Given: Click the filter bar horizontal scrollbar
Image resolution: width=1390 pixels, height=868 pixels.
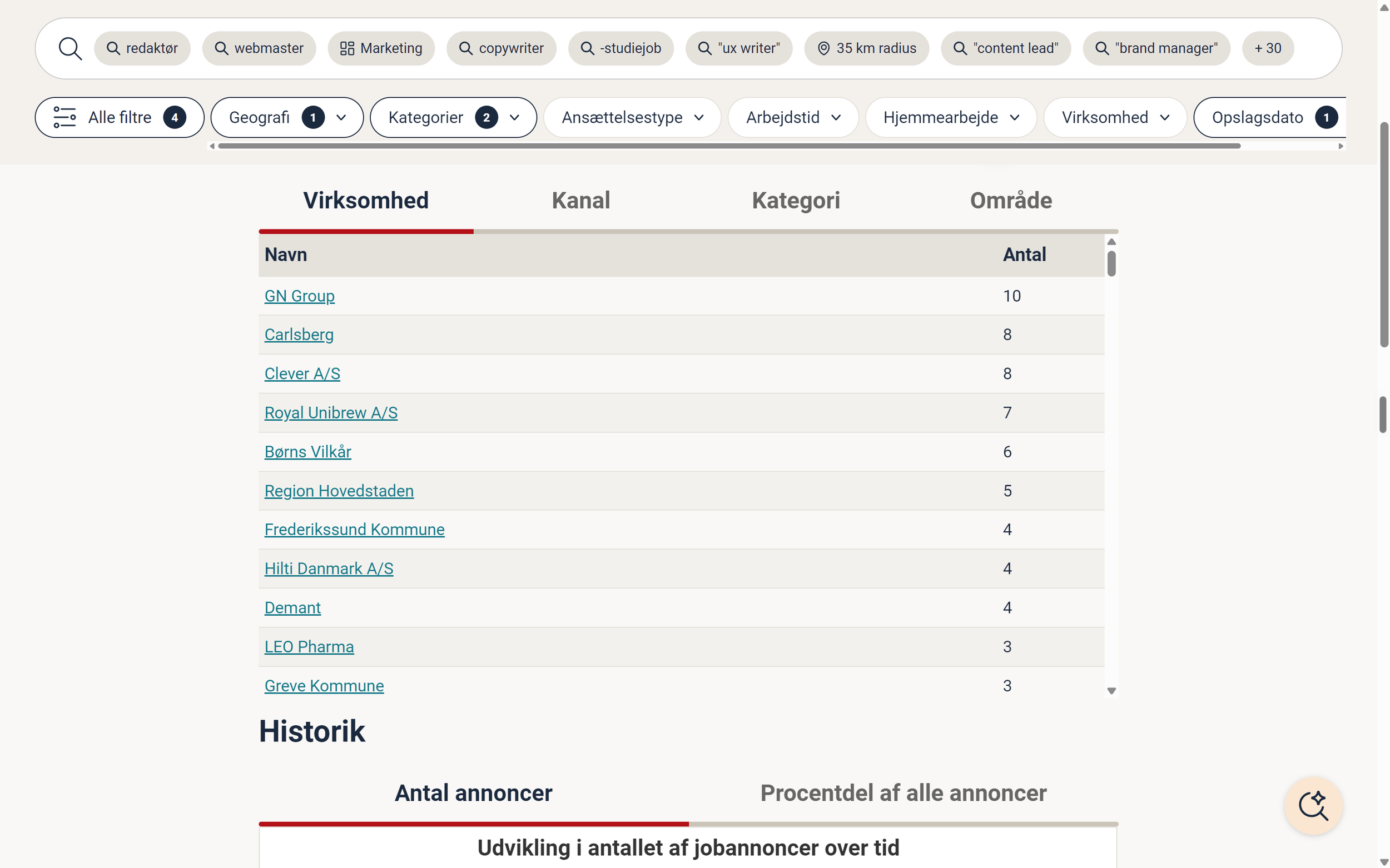Looking at the screenshot, I should tap(729, 146).
